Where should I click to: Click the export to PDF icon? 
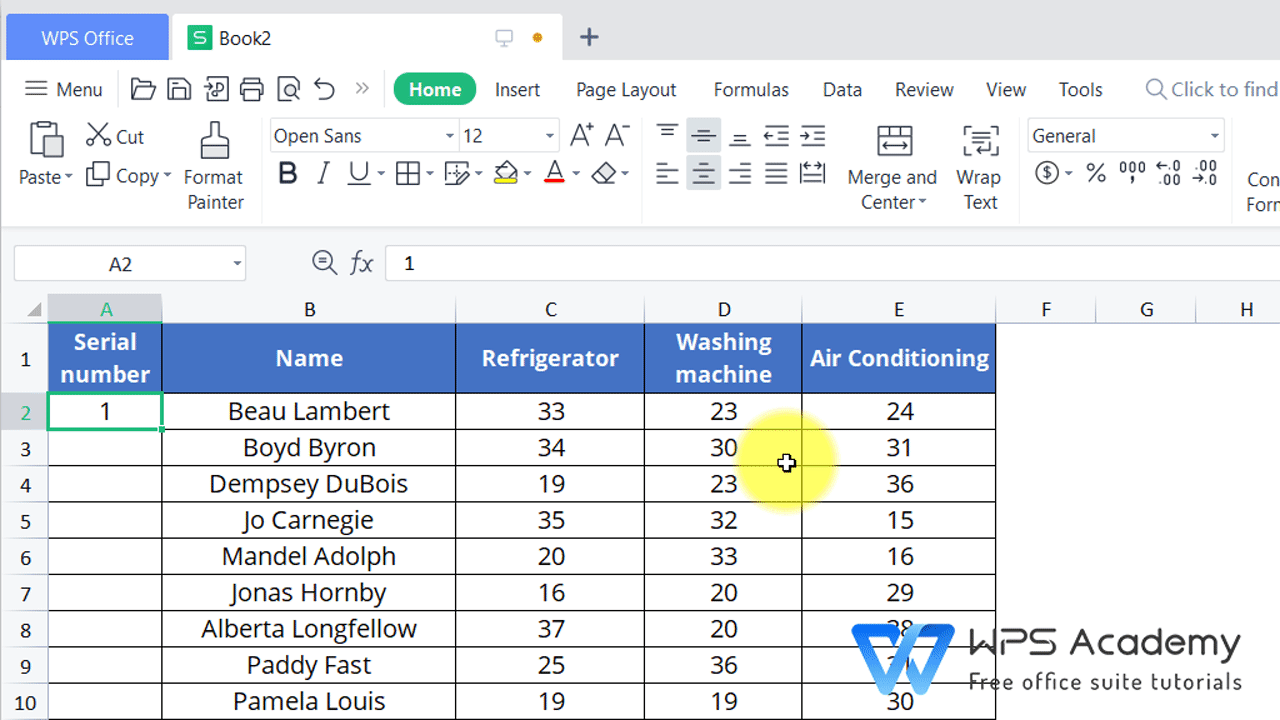pos(215,89)
